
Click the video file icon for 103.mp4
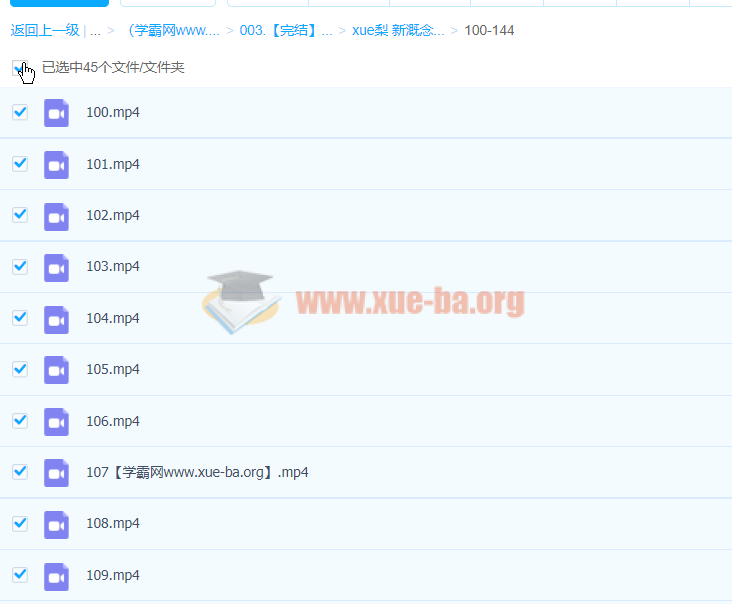56,267
